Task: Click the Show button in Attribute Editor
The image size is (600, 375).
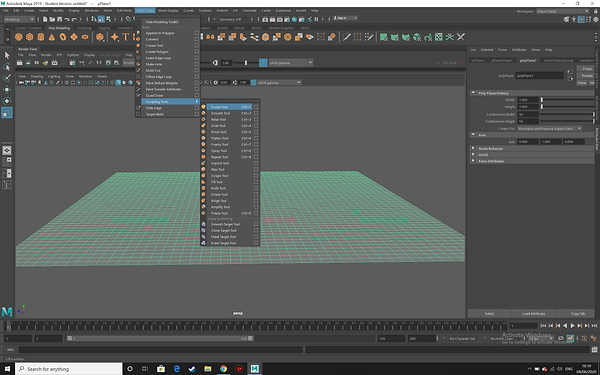Action: point(582,83)
